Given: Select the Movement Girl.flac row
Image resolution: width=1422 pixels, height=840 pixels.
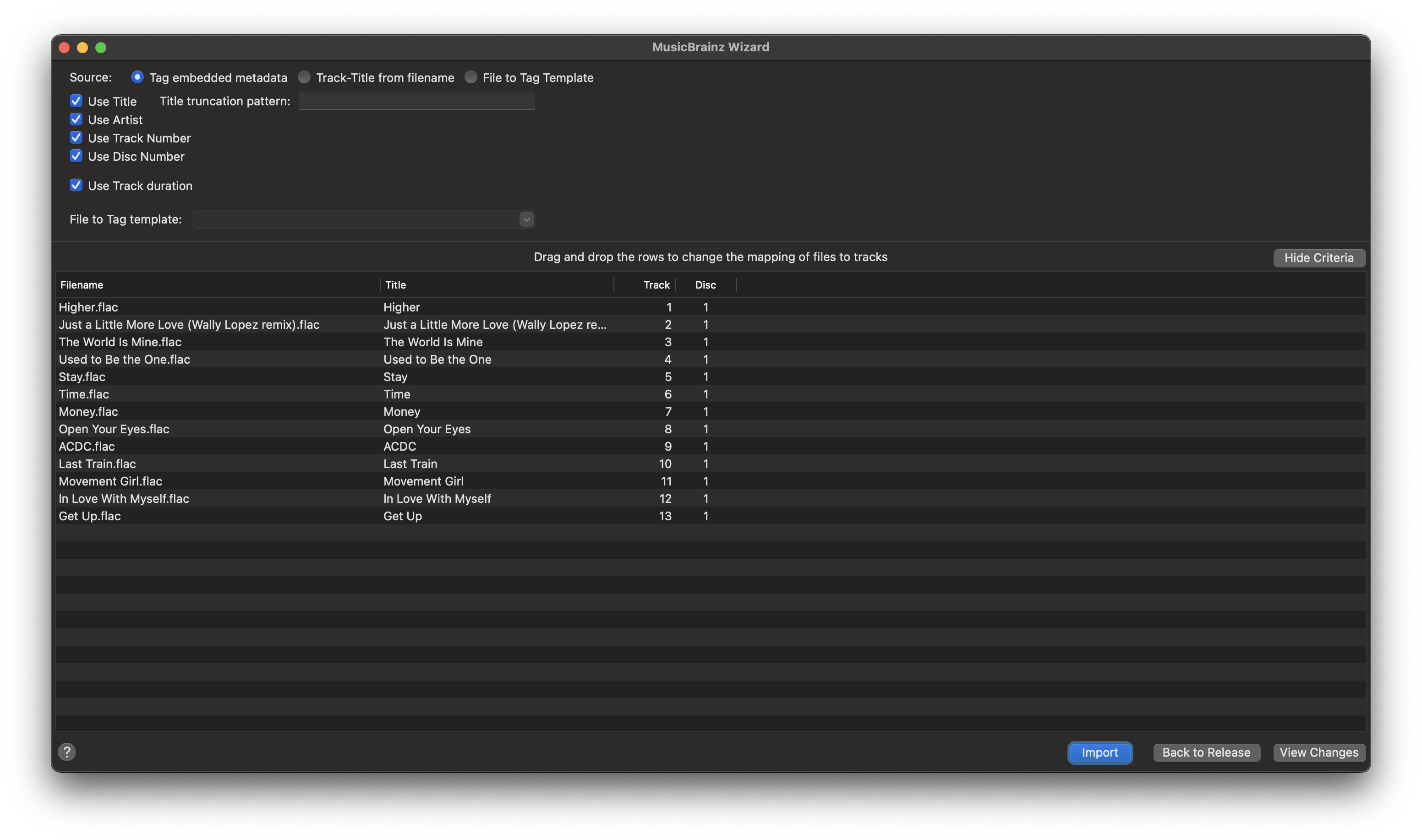Looking at the screenshot, I should click(x=711, y=481).
